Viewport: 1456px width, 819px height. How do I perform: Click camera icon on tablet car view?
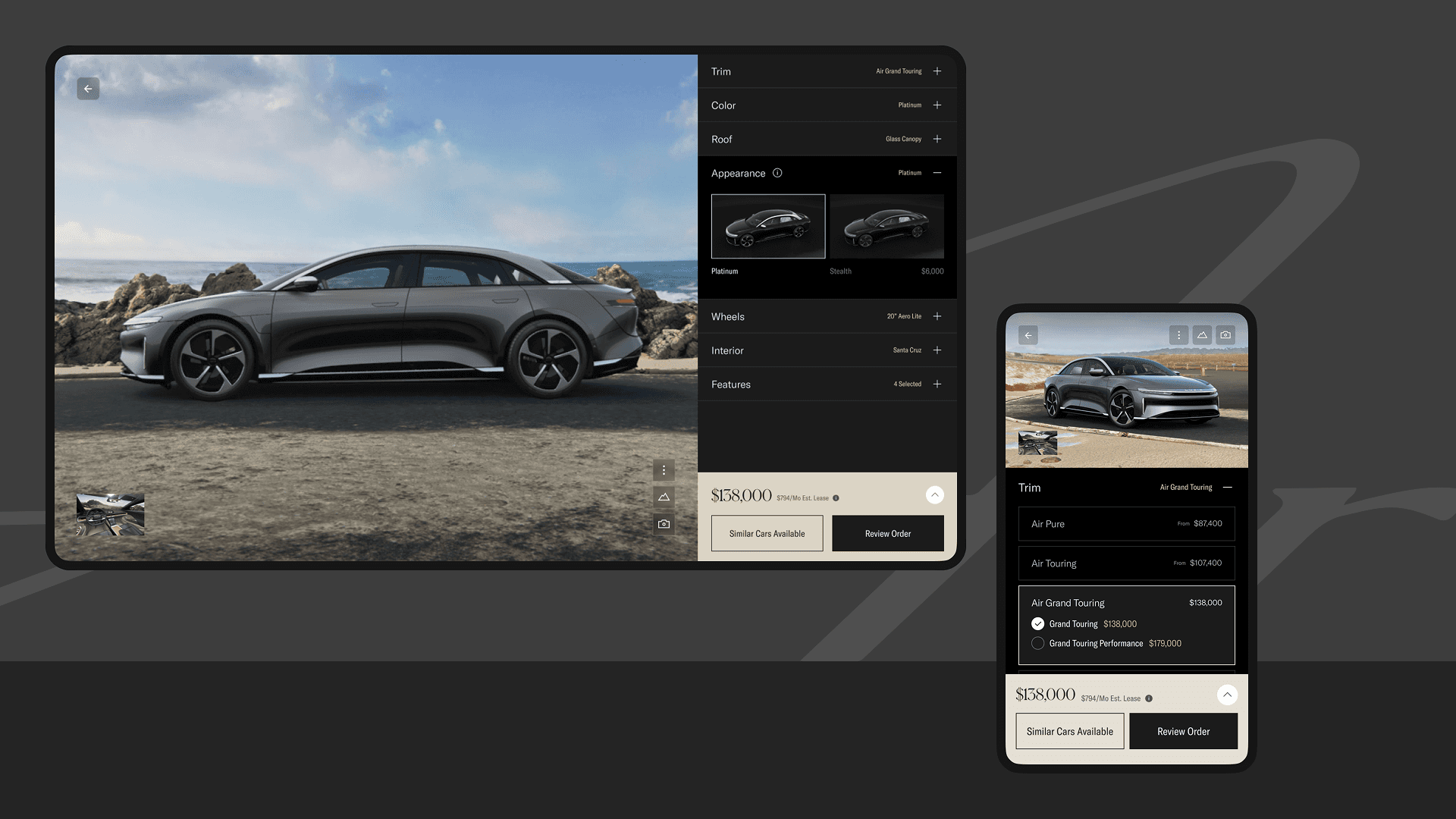point(664,524)
